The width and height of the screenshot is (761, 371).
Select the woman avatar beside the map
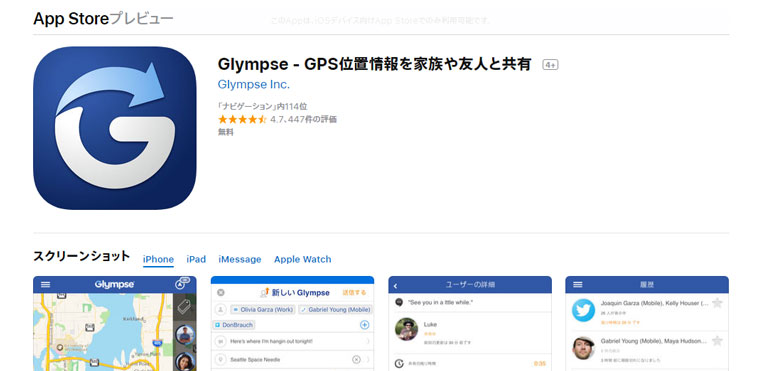tap(185, 362)
